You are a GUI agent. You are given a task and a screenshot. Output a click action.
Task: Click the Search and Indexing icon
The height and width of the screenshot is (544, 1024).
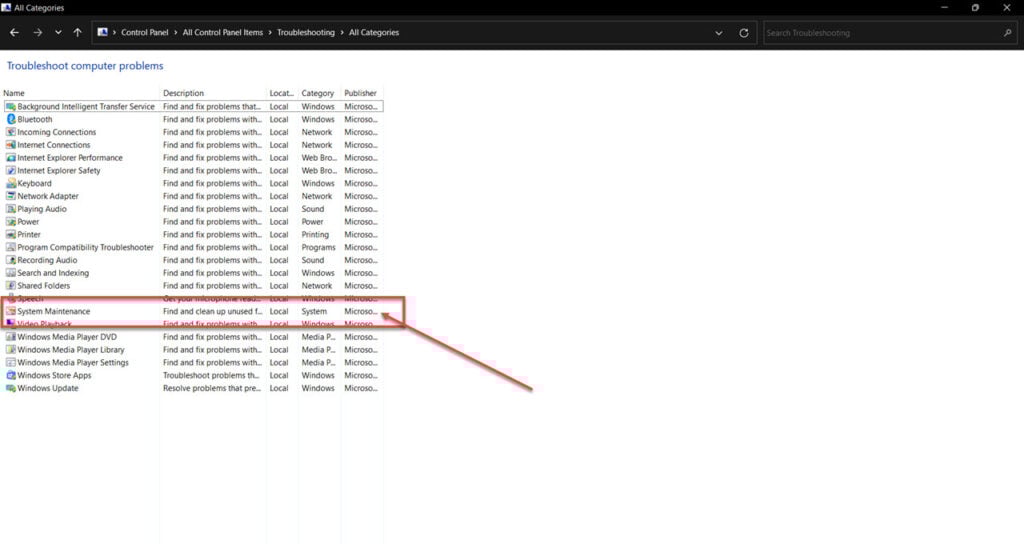tap(10, 273)
